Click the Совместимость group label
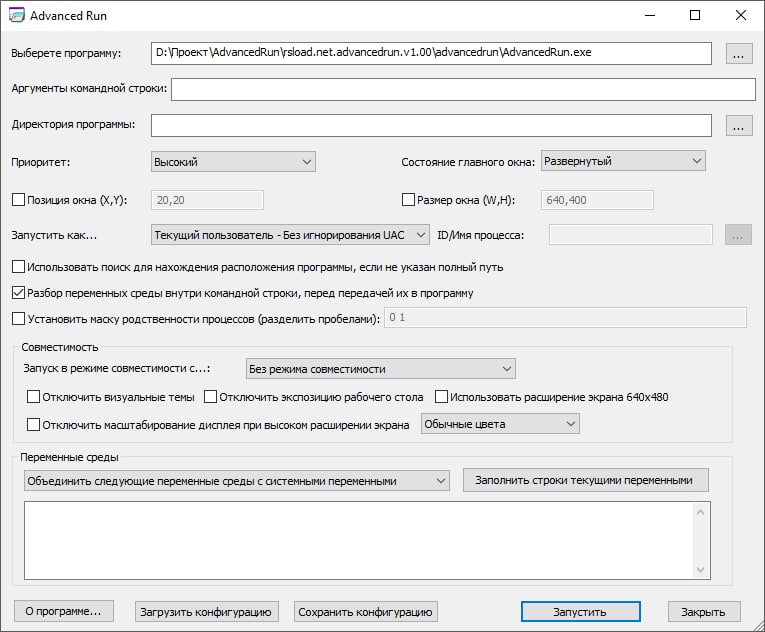This screenshot has height=632, width=765. pyautogui.click(x=60, y=347)
